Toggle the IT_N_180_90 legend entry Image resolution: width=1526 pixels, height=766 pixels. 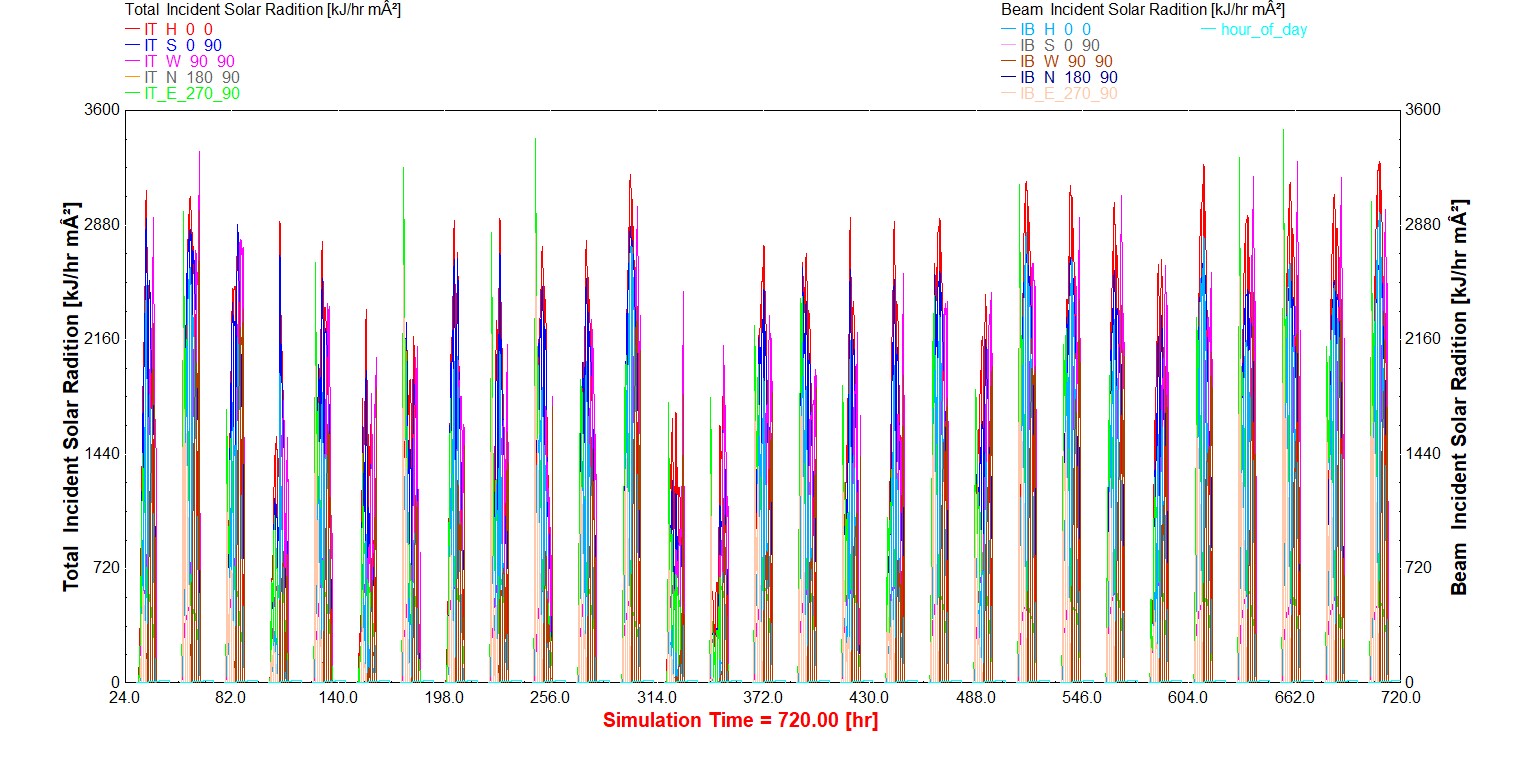click(x=182, y=77)
